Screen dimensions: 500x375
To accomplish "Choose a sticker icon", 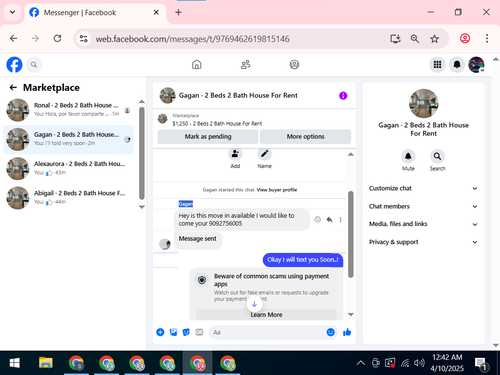I will (186, 332).
